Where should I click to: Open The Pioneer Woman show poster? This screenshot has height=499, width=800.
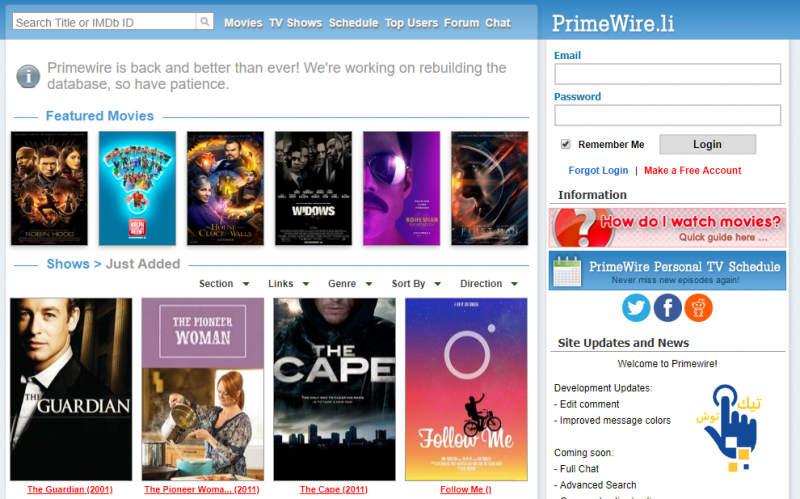click(x=203, y=389)
